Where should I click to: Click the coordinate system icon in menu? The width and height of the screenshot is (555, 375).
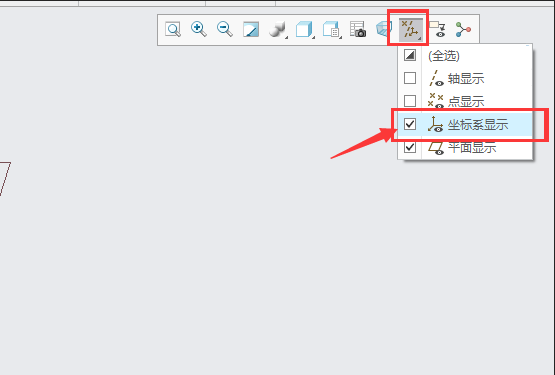[435, 124]
